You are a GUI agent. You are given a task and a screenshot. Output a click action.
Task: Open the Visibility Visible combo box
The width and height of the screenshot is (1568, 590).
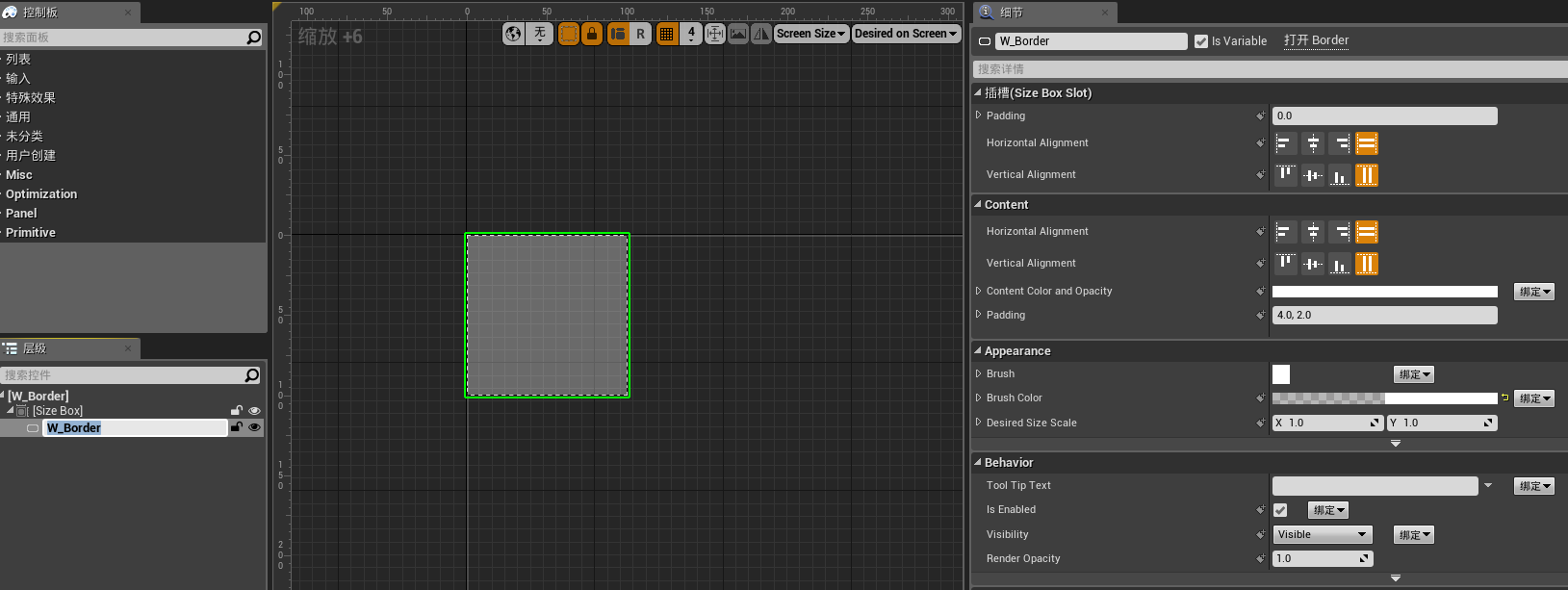pos(1322,535)
